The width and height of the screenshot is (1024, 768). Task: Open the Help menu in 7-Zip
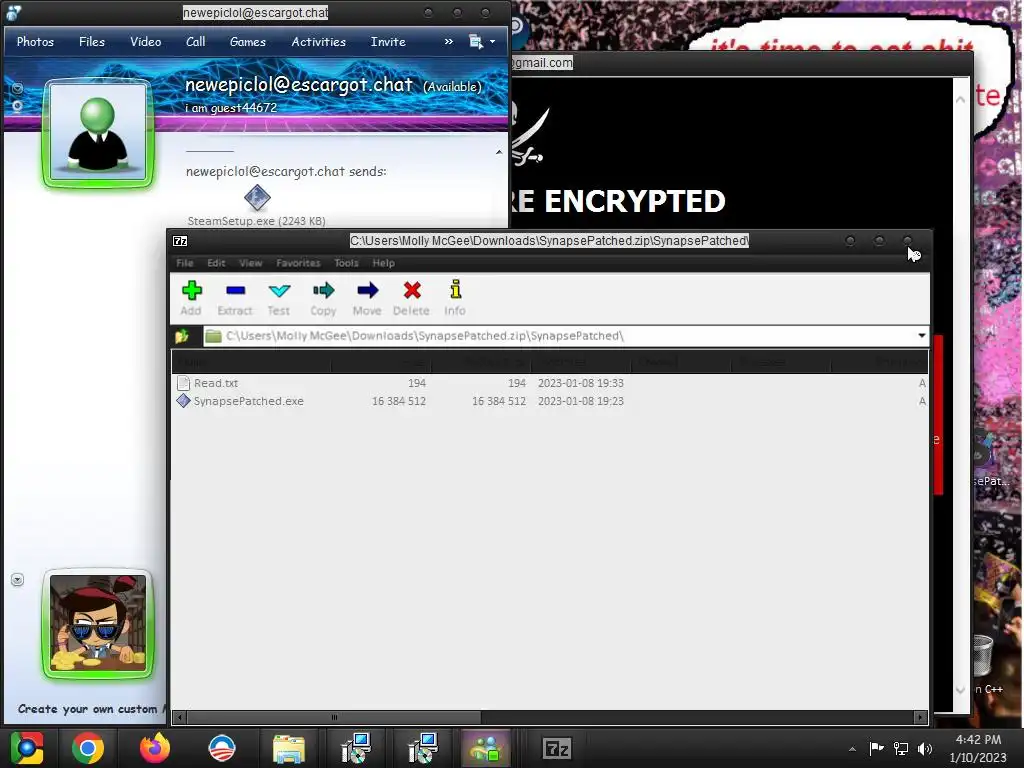click(x=383, y=263)
